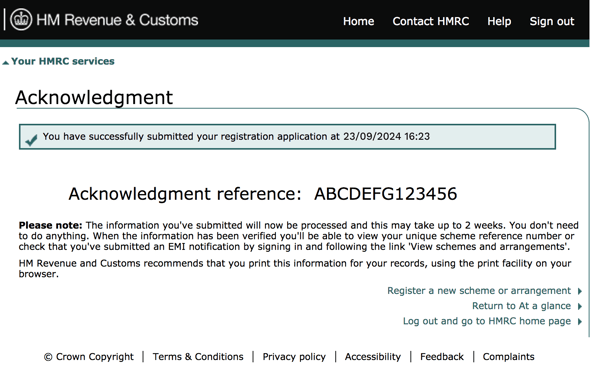The width and height of the screenshot is (591, 368).
Task: Return to At a glance page
Action: pyautogui.click(x=522, y=306)
